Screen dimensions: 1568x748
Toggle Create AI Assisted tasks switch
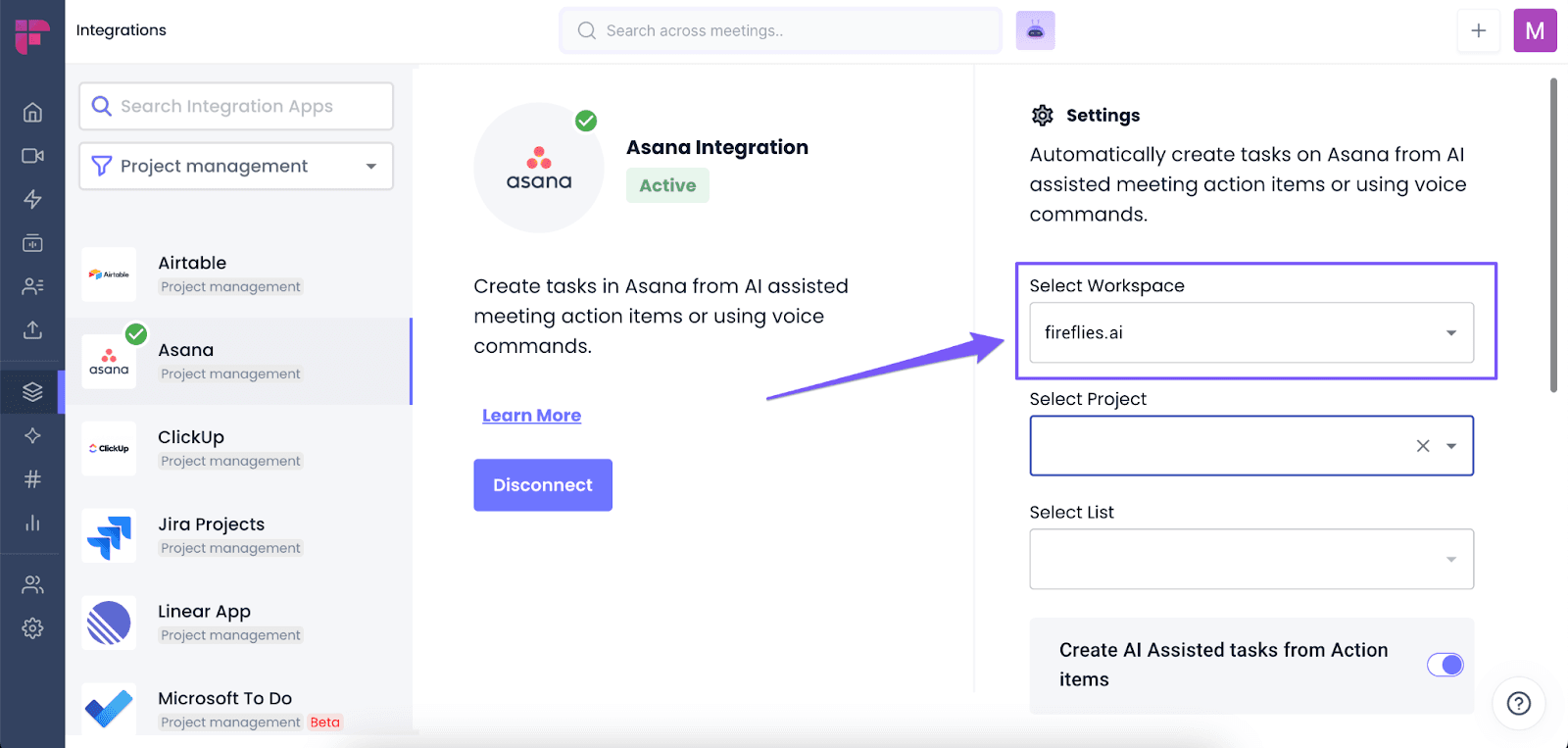pos(1445,665)
